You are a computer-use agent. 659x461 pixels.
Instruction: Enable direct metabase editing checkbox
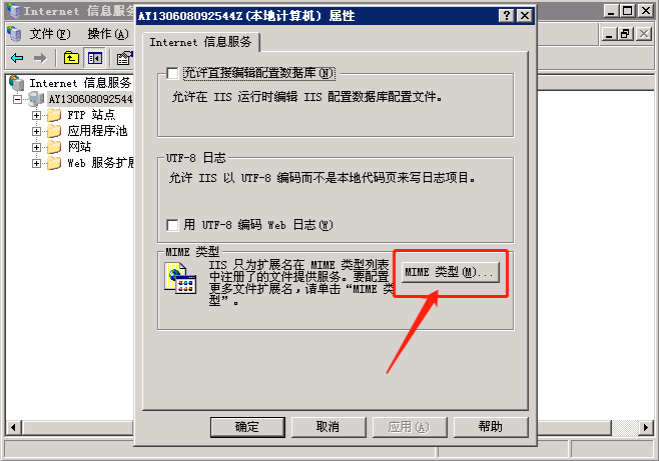click(x=172, y=74)
